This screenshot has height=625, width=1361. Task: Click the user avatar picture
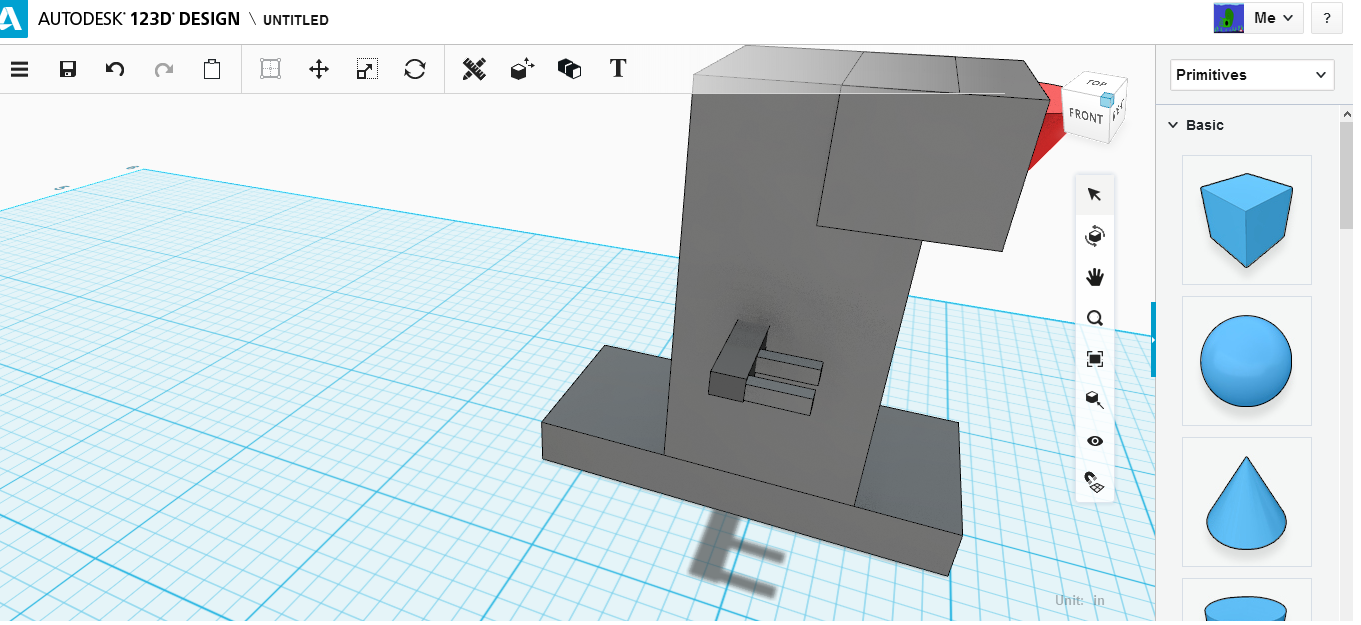tap(1228, 18)
